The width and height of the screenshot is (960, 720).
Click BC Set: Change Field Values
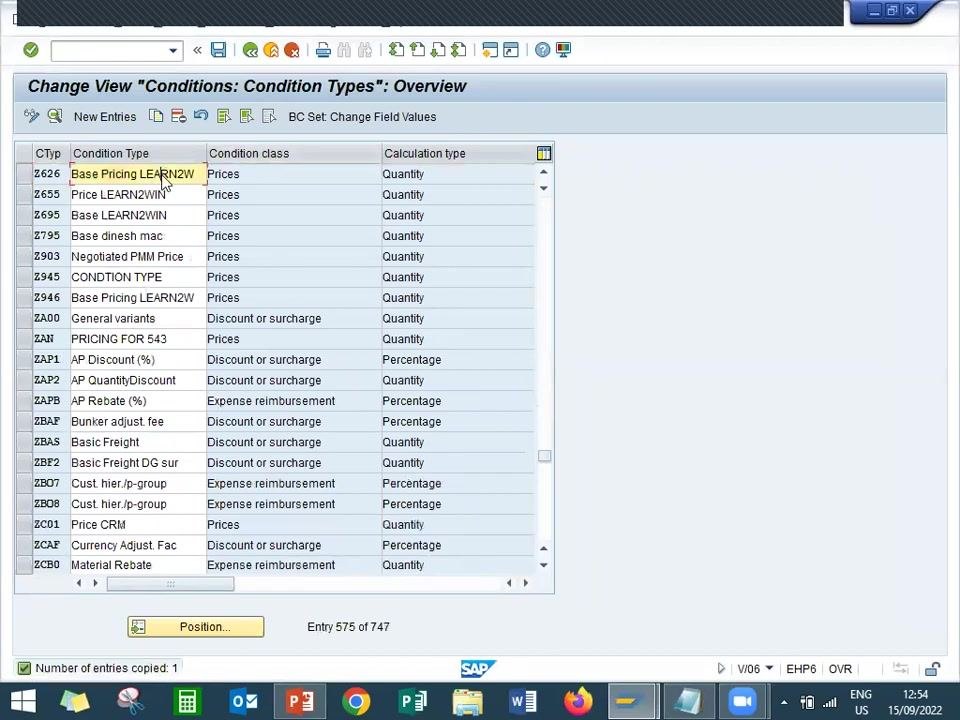click(362, 116)
